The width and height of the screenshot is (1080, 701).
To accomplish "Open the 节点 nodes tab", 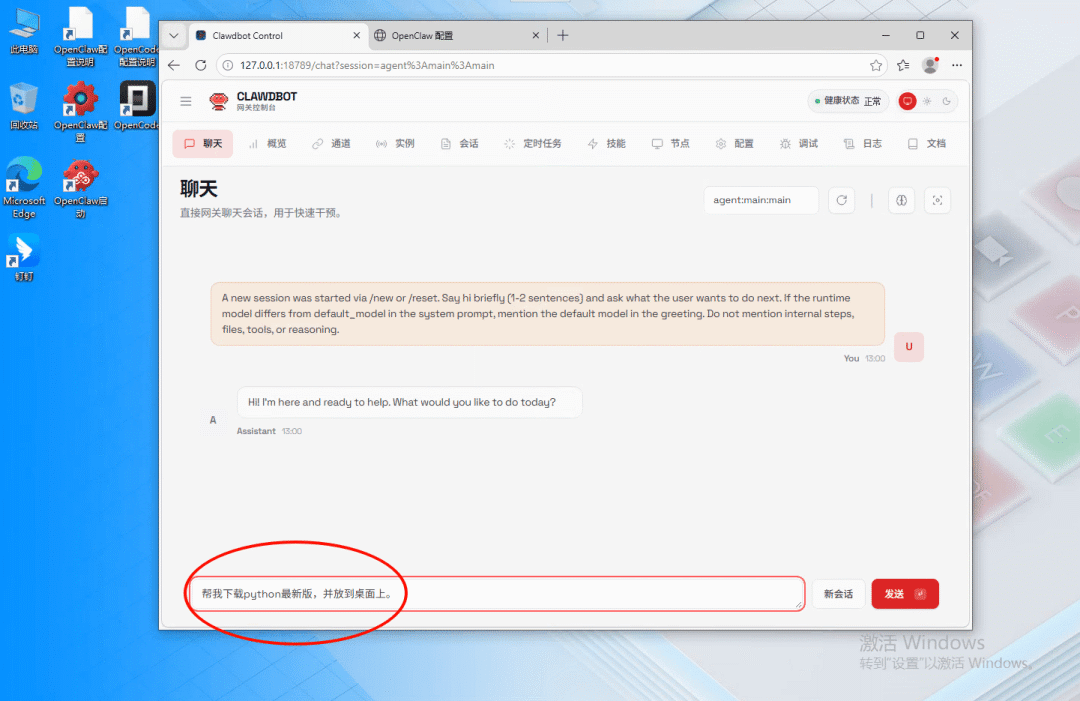I will 671,144.
